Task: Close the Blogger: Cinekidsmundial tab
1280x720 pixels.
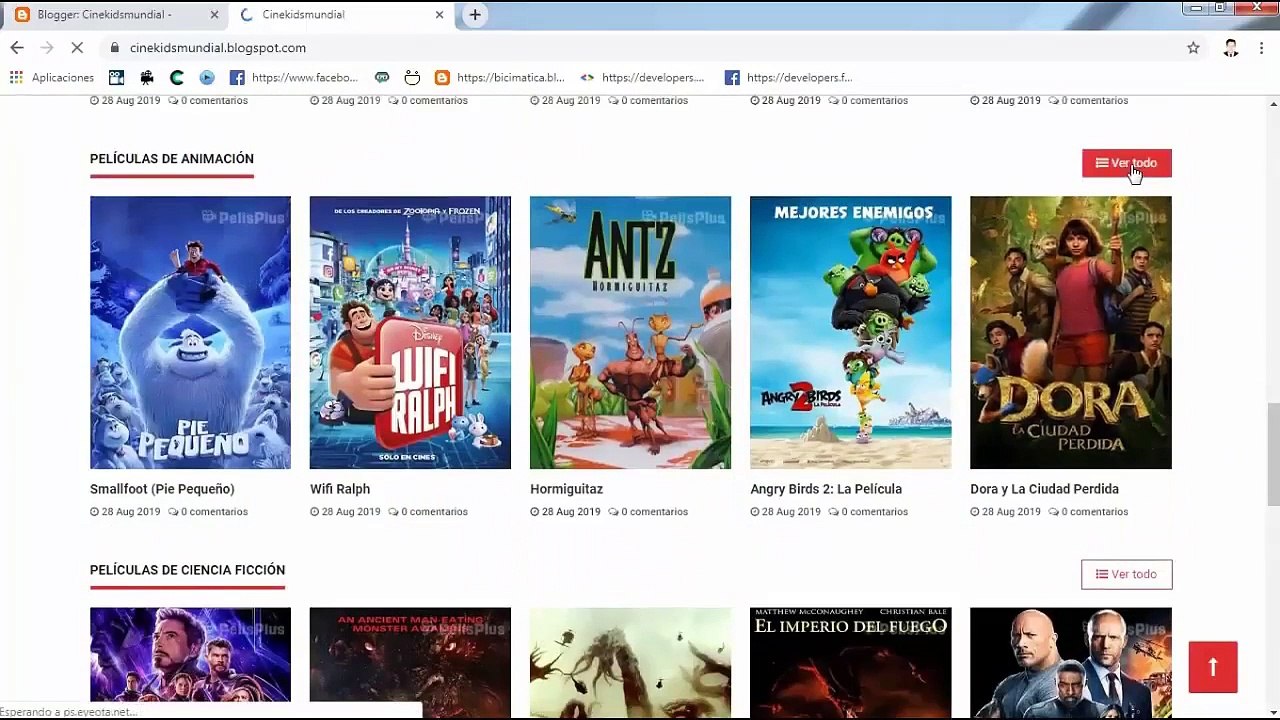Action: pyautogui.click(x=214, y=15)
